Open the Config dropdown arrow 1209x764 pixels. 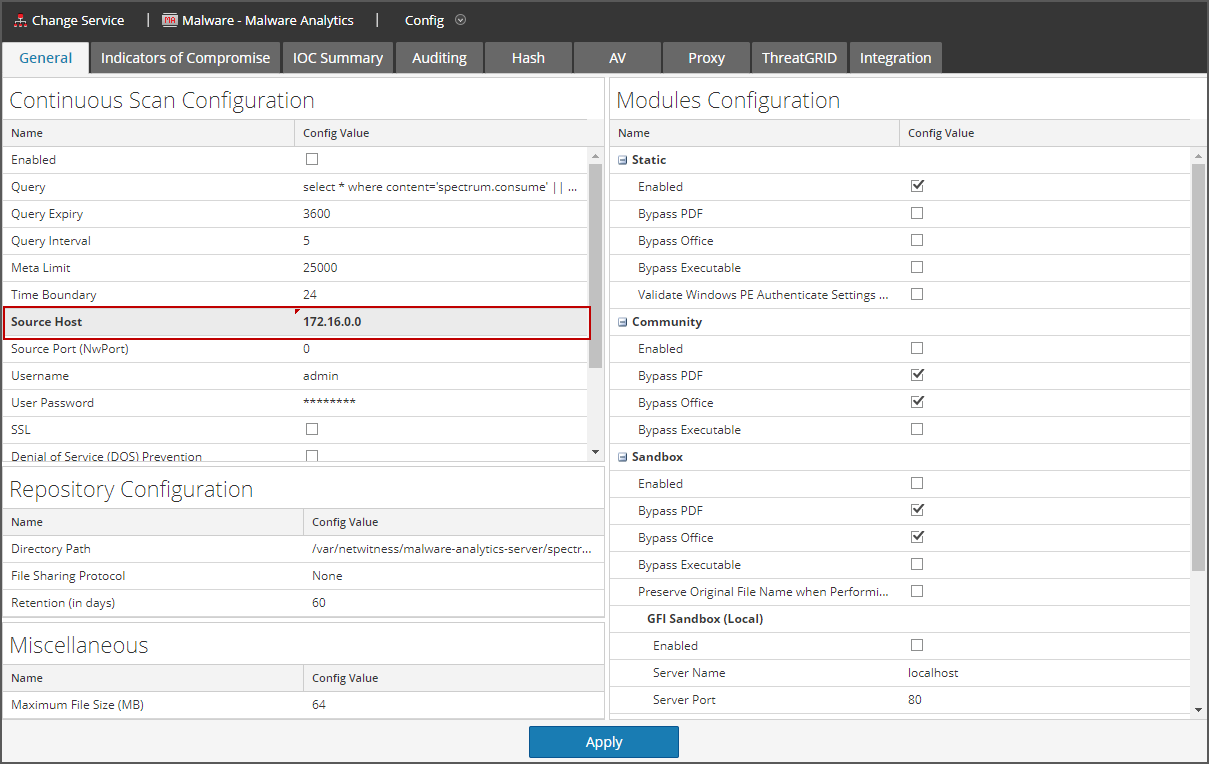click(x=460, y=20)
